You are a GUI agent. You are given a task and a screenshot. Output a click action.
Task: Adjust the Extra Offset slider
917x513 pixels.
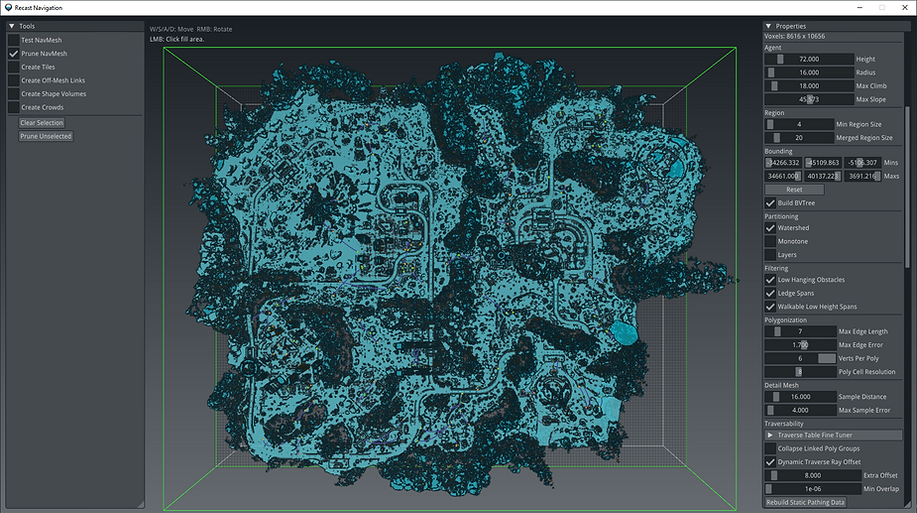[x=812, y=476]
